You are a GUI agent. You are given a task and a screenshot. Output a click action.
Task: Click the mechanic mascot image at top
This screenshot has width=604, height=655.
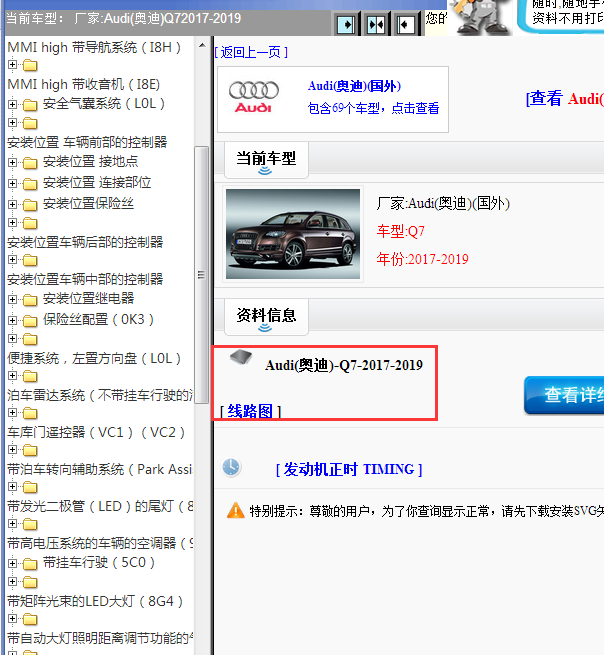point(480,17)
